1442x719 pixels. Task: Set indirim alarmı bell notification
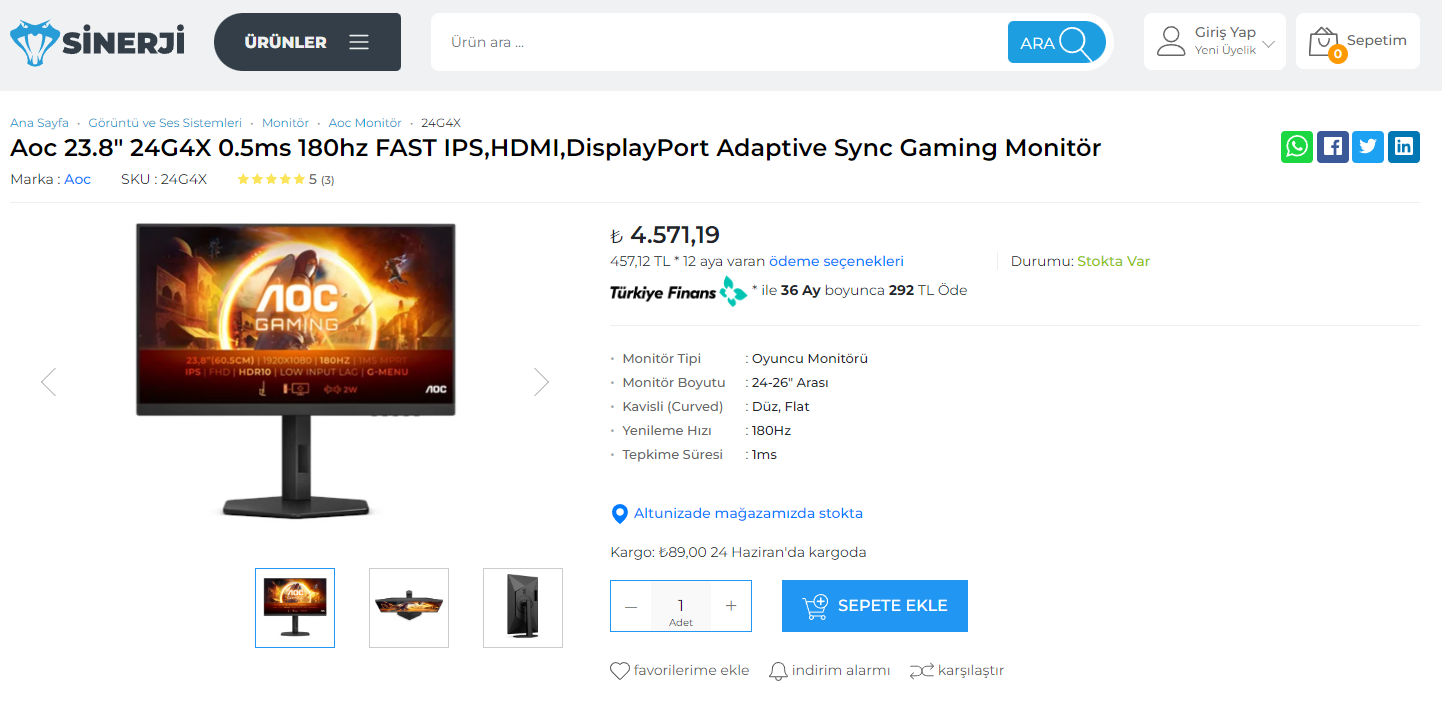click(x=778, y=671)
